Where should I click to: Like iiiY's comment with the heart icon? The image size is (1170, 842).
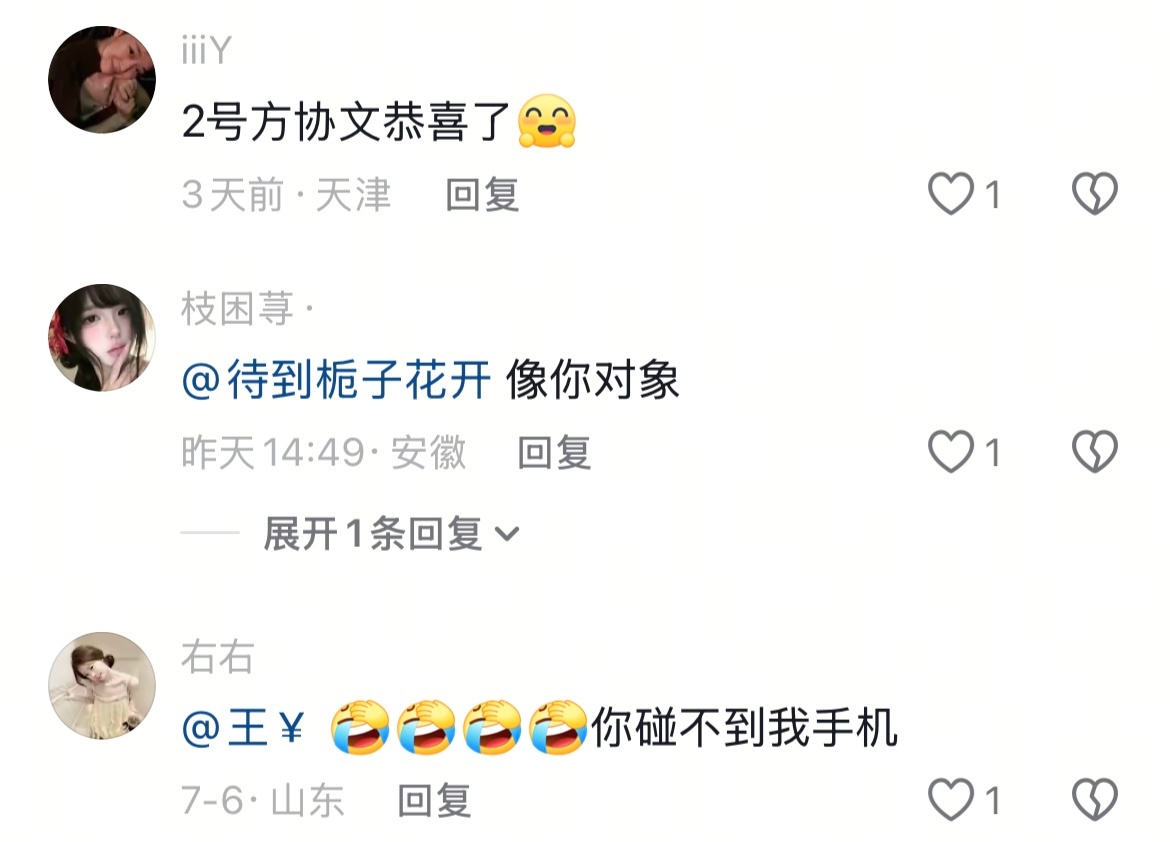951,194
